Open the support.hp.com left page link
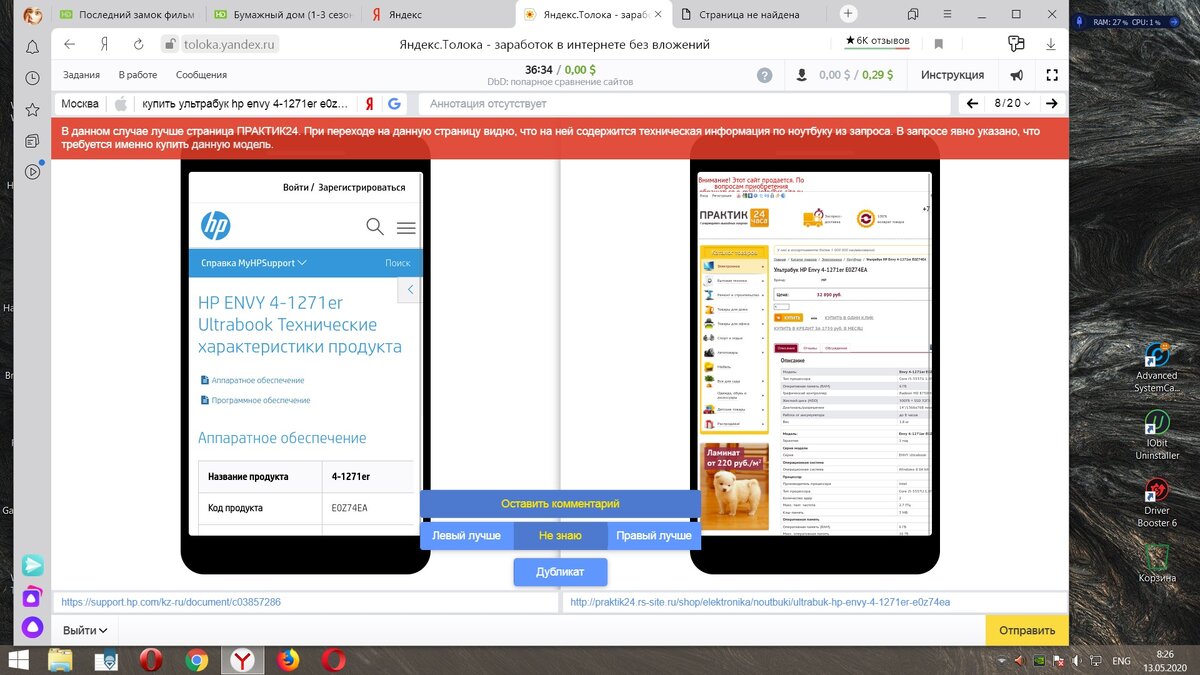 [x=171, y=603]
